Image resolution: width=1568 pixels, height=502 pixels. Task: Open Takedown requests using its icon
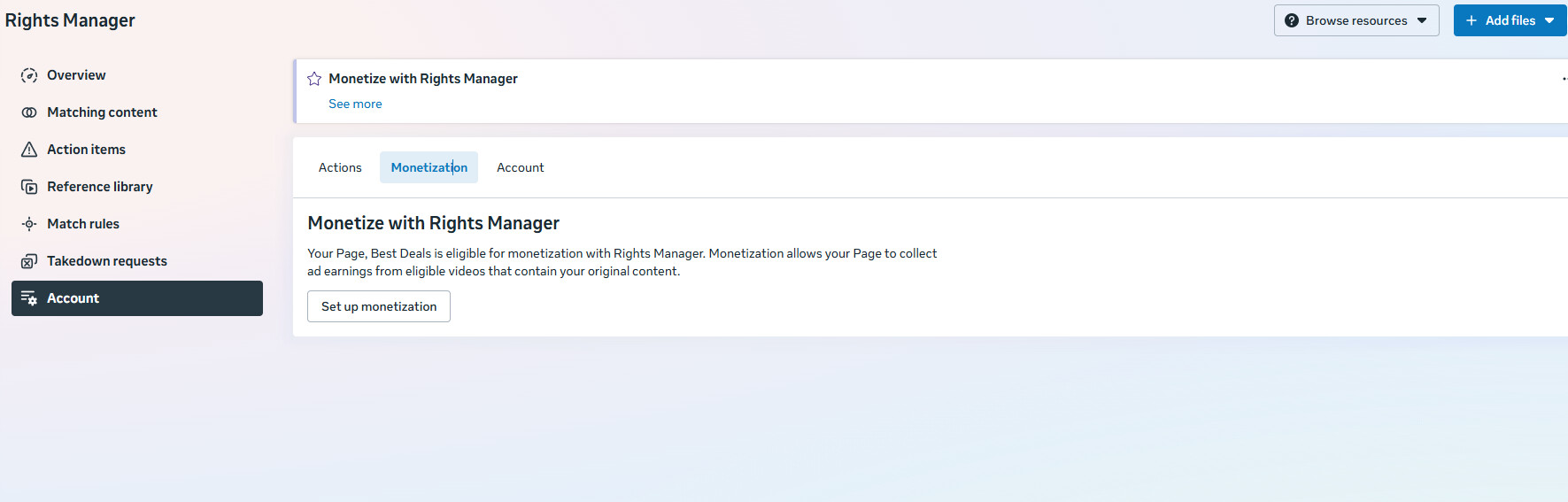pos(29,261)
